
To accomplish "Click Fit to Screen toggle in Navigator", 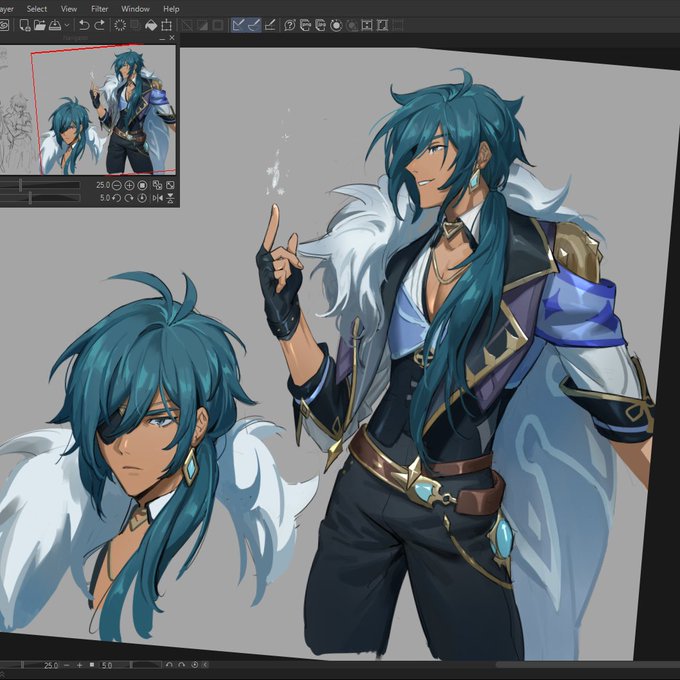I will tap(157, 185).
